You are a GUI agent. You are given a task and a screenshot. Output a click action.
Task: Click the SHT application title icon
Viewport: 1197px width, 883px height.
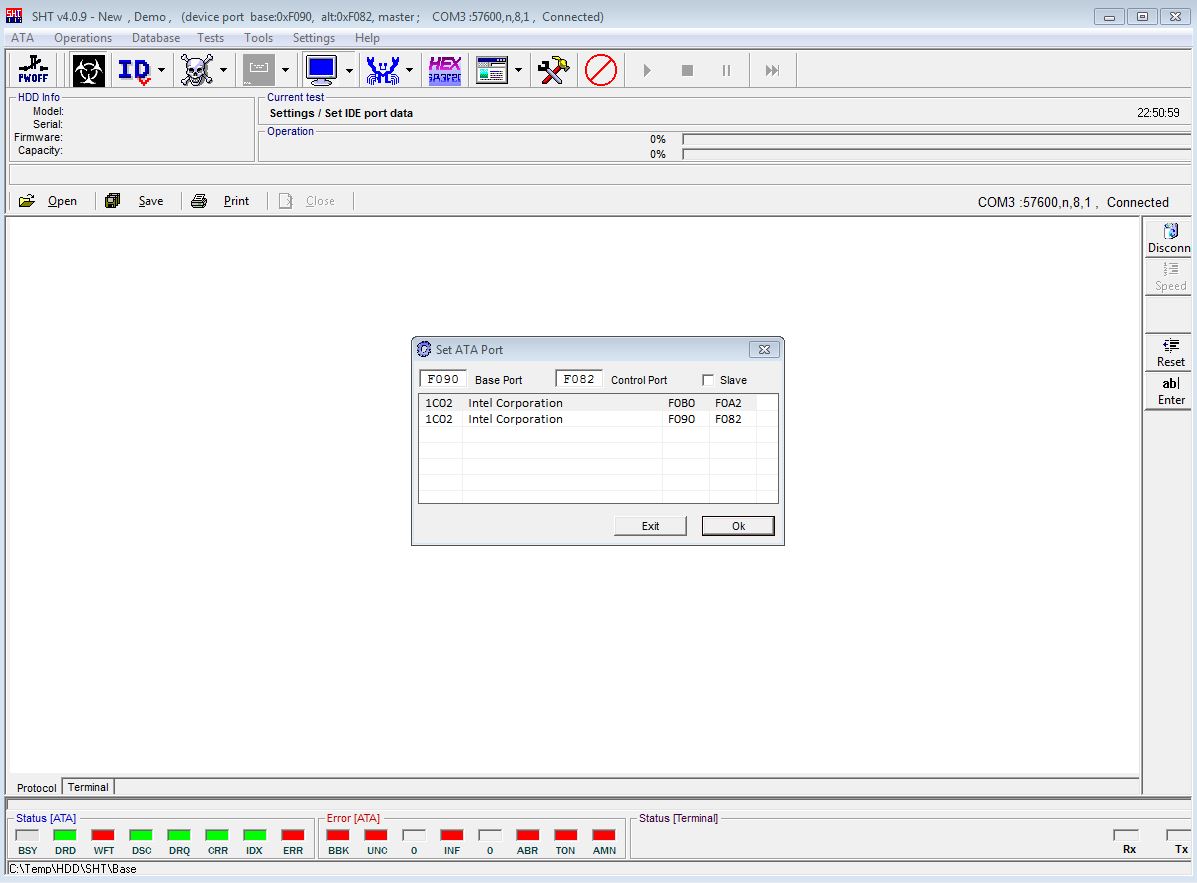click(14, 15)
